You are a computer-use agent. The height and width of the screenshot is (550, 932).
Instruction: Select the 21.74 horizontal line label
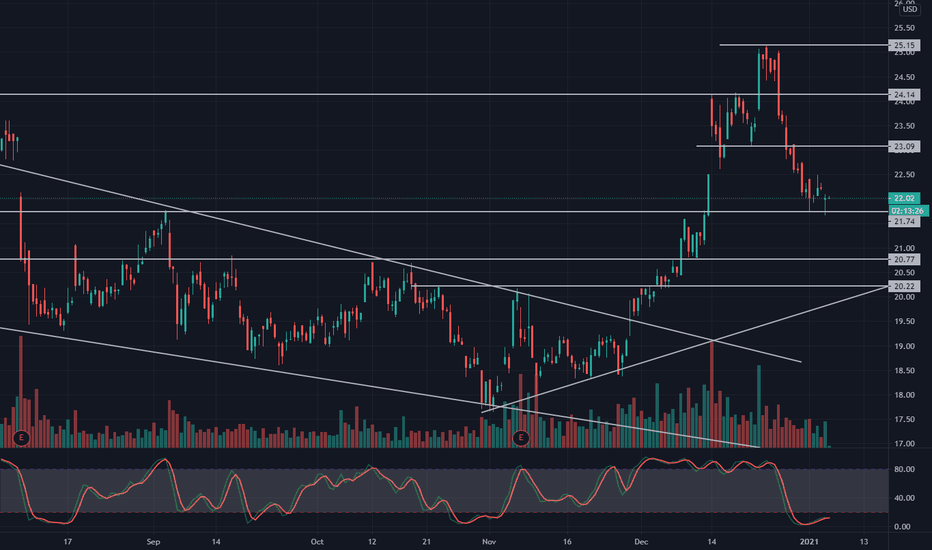[x=904, y=222]
